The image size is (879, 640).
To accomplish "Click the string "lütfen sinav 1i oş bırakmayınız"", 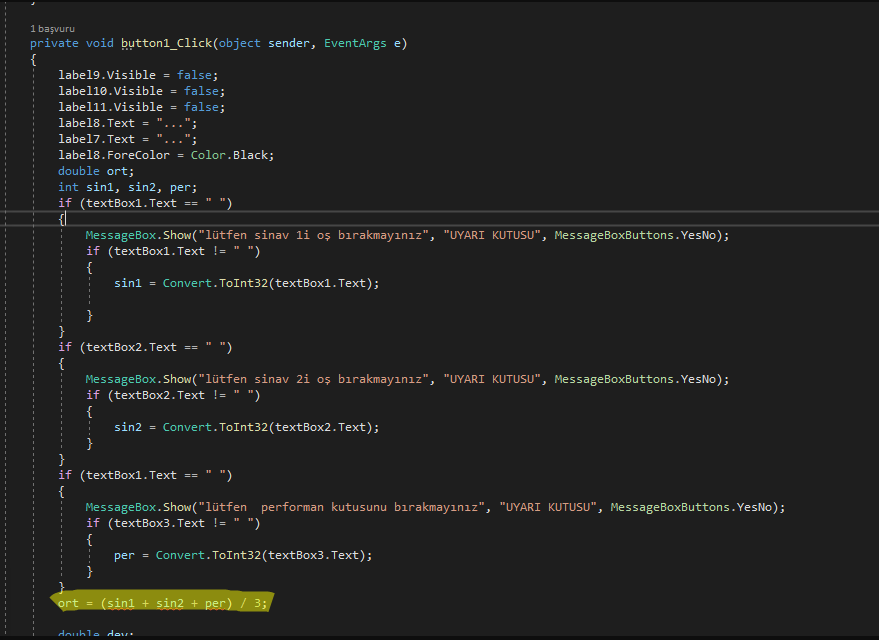I will point(313,235).
